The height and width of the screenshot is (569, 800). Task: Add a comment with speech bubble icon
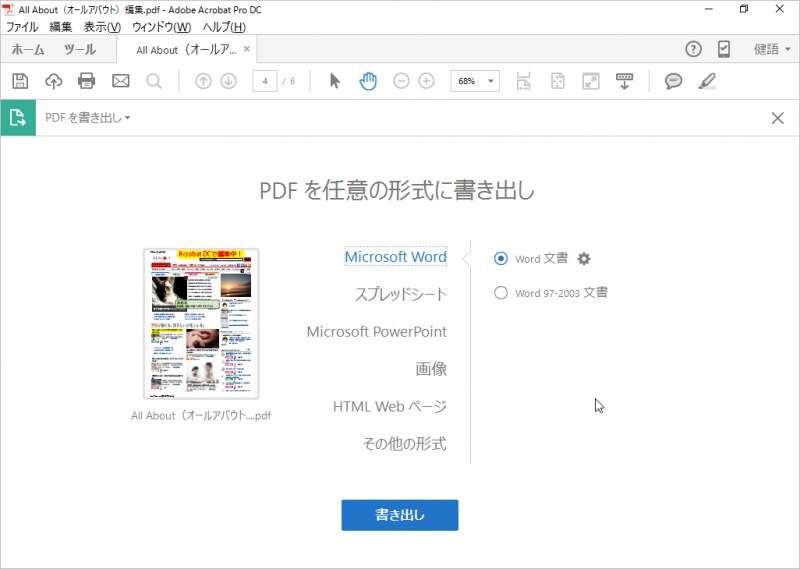click(673, 81)
